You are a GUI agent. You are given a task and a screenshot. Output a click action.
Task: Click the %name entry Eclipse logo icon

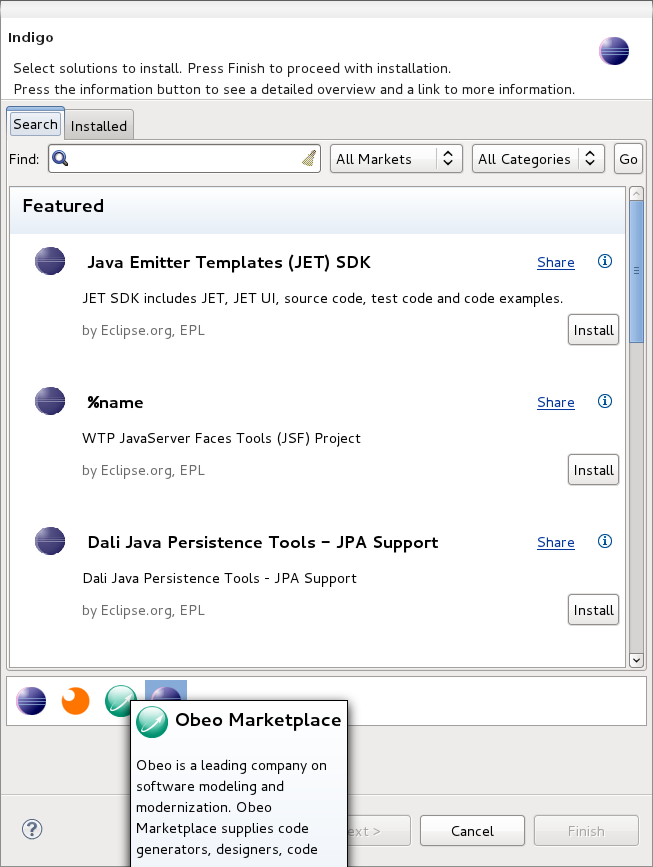coord(50,401)
